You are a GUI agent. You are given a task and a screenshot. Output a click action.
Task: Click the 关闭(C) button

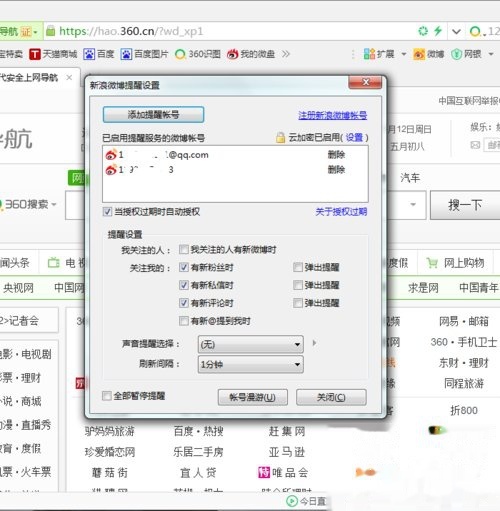pyautogui.click(x=331, y=397)
